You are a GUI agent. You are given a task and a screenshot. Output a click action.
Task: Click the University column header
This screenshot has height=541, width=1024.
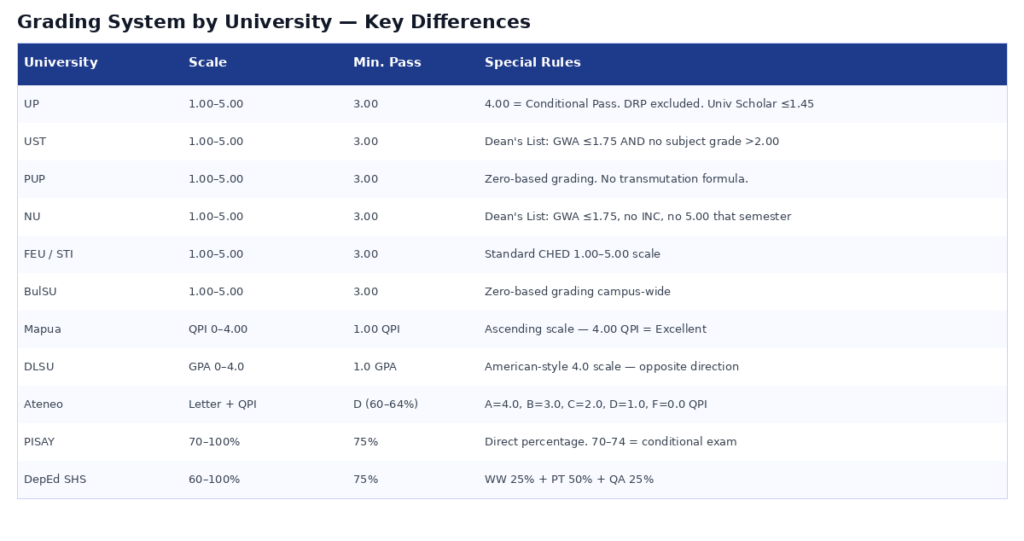tap(61, 62)
